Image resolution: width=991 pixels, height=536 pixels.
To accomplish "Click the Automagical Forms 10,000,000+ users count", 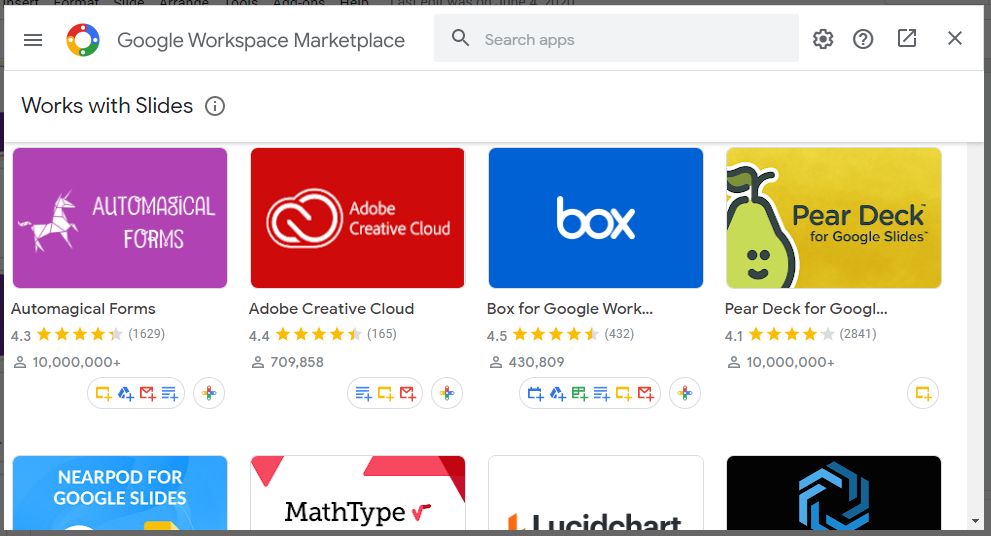I will [x=76, y=362].
